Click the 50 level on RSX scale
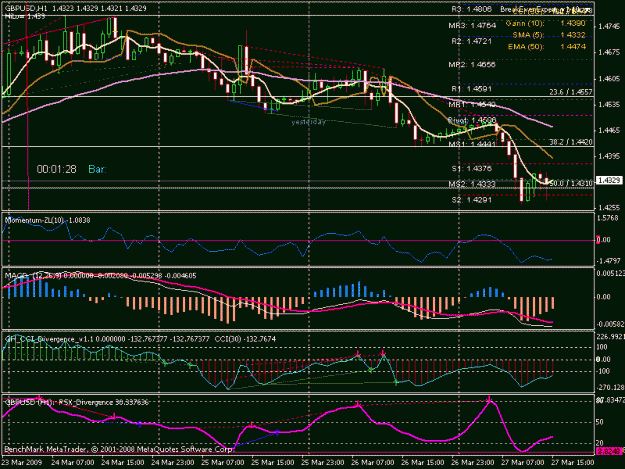This screenshot has height=469, width=625. click(601, 422)
